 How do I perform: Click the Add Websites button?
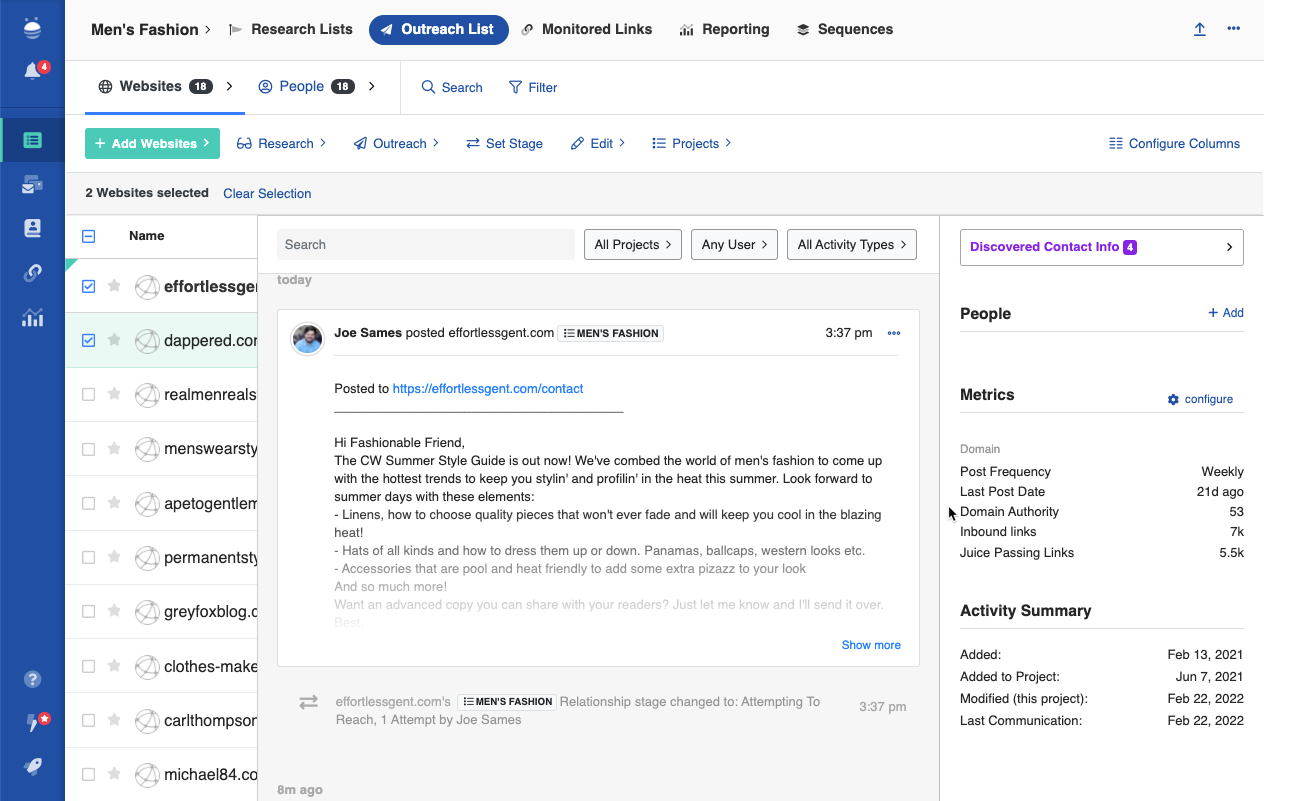[x=152, y=144]
